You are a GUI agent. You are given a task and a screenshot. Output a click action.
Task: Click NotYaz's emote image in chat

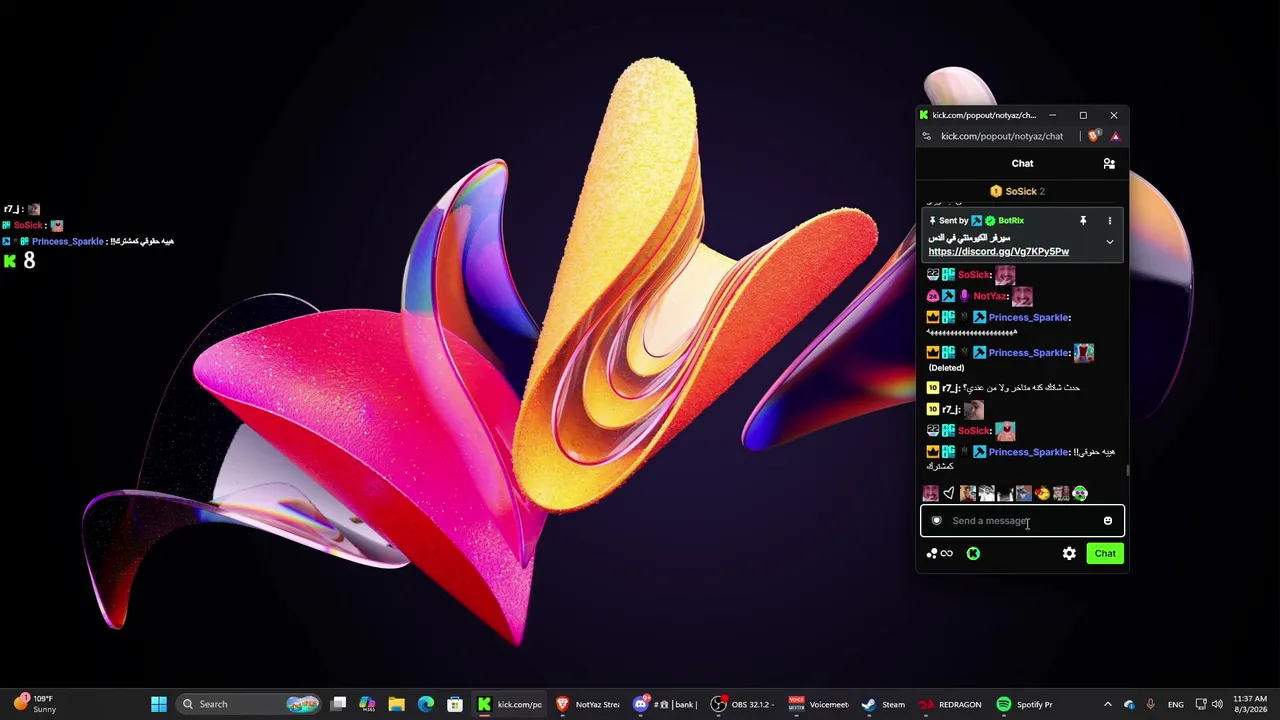[x=1021, y=296]
